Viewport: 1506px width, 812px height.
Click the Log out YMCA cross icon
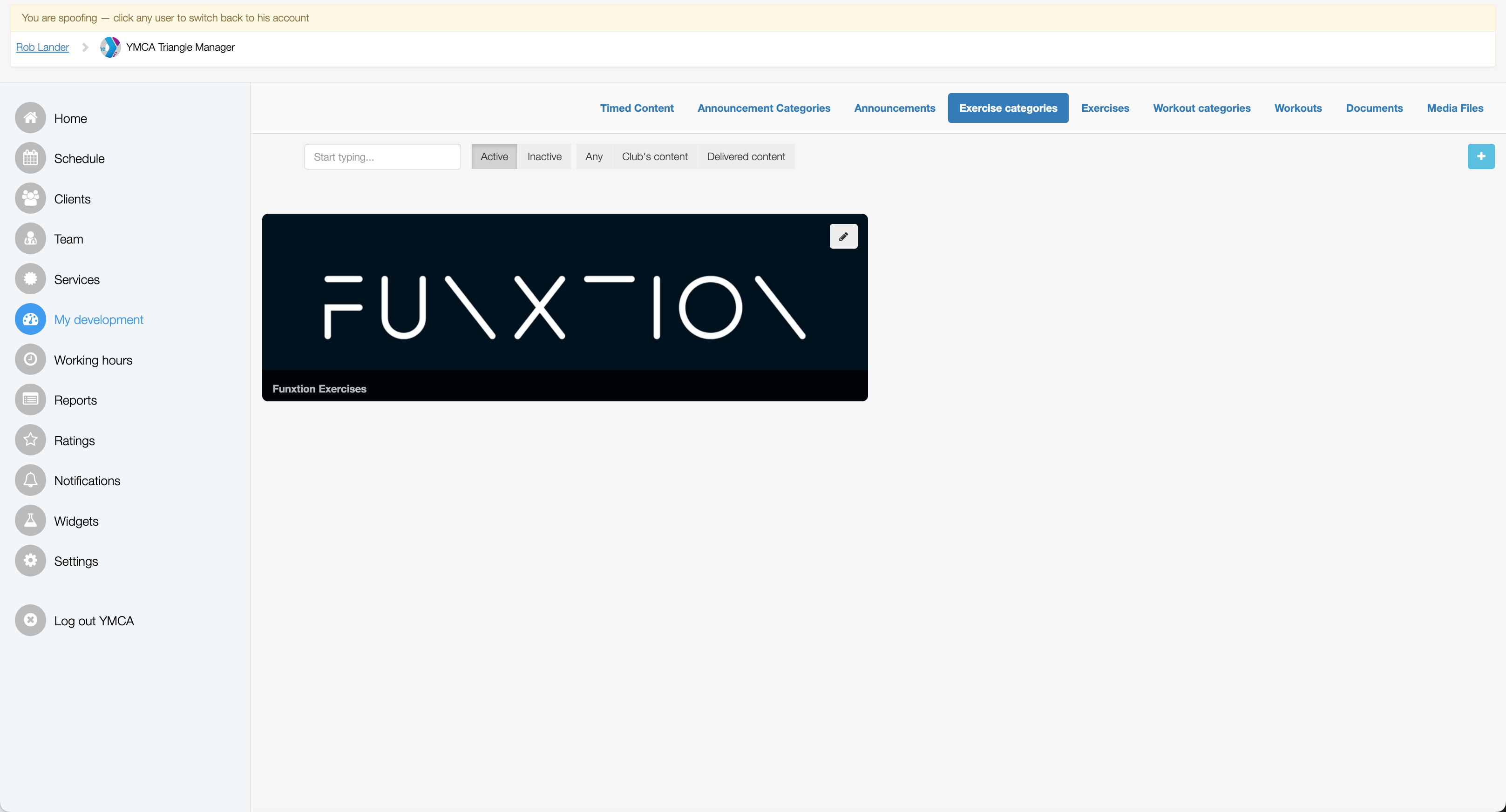pos(30,621)
